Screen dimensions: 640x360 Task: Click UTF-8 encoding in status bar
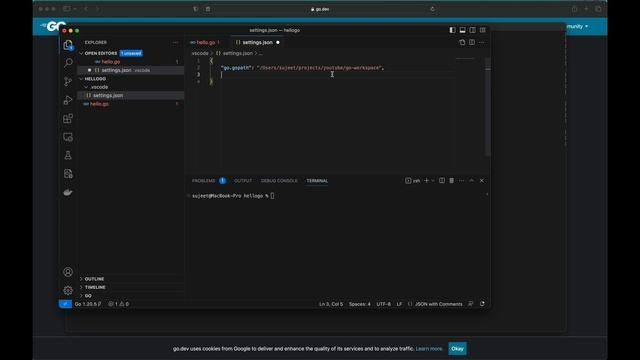384,304
